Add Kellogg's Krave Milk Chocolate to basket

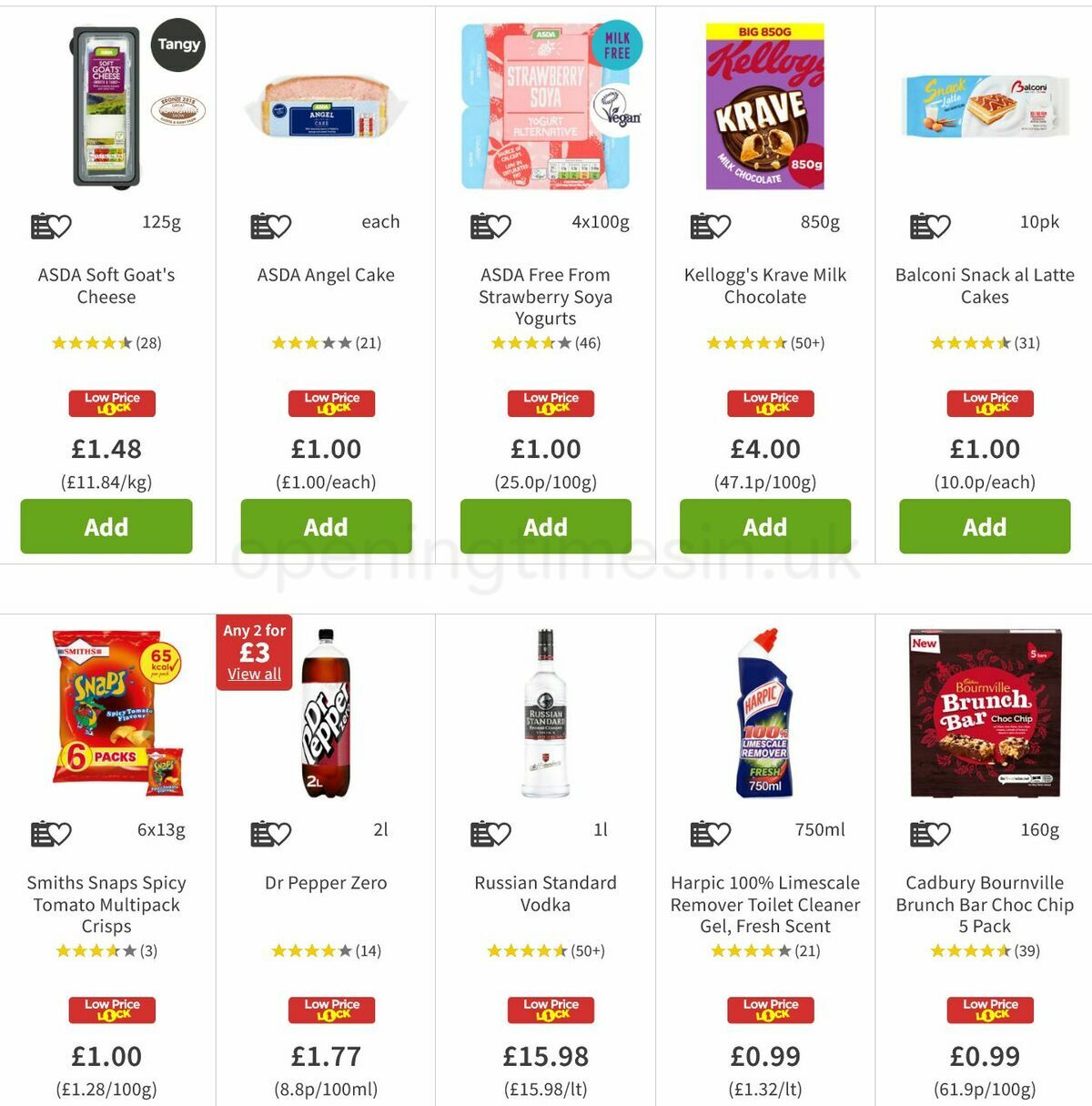[x=765, y=526]
